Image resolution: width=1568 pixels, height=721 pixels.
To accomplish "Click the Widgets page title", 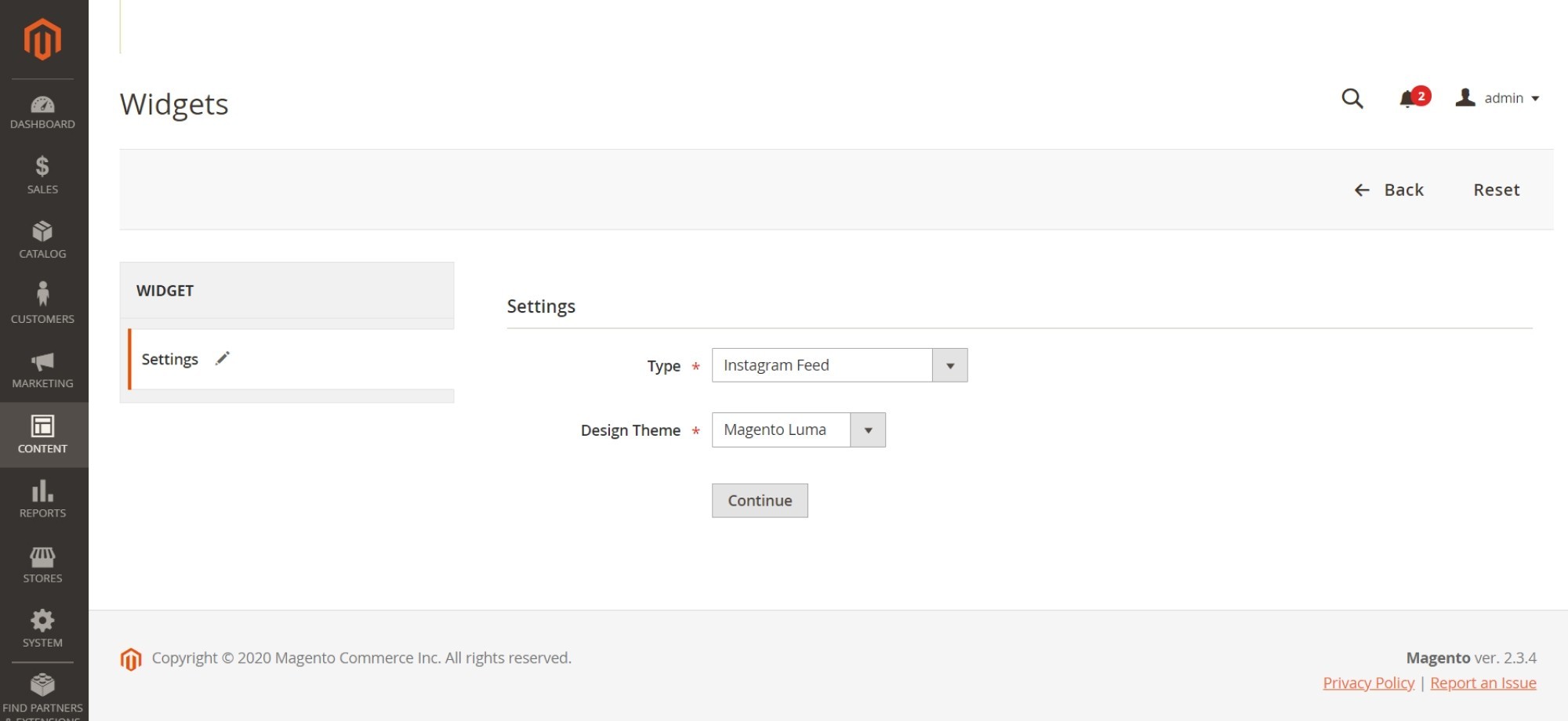I will point(174,104).
